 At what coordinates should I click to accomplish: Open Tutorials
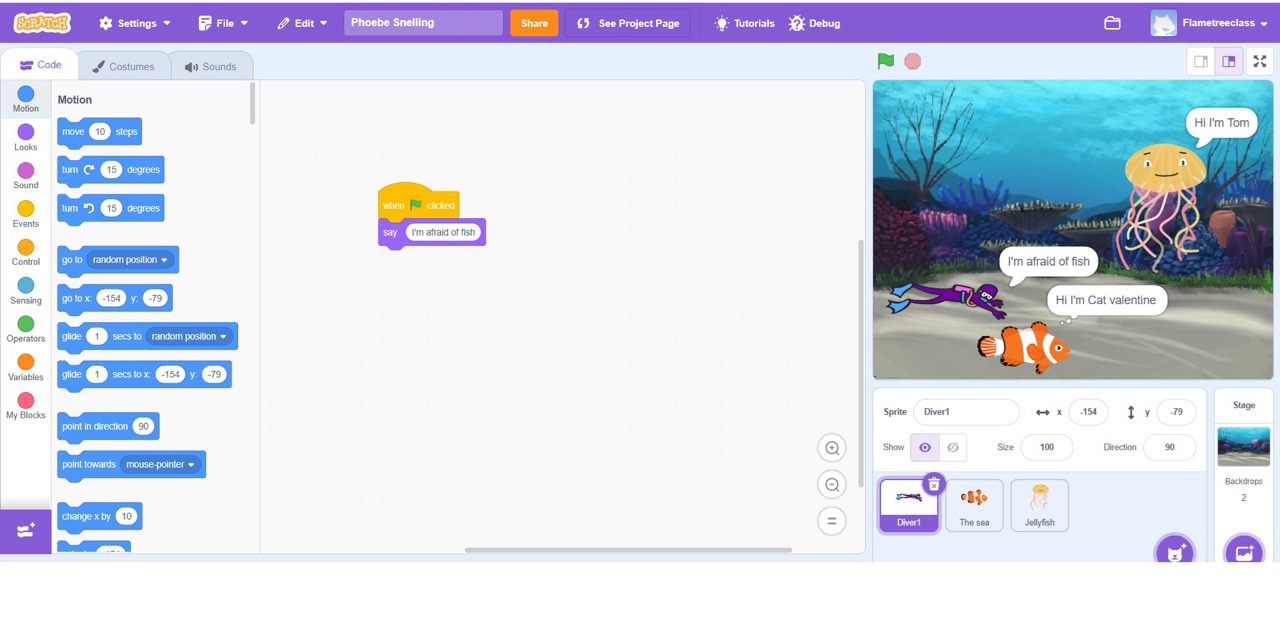point(744,23)
